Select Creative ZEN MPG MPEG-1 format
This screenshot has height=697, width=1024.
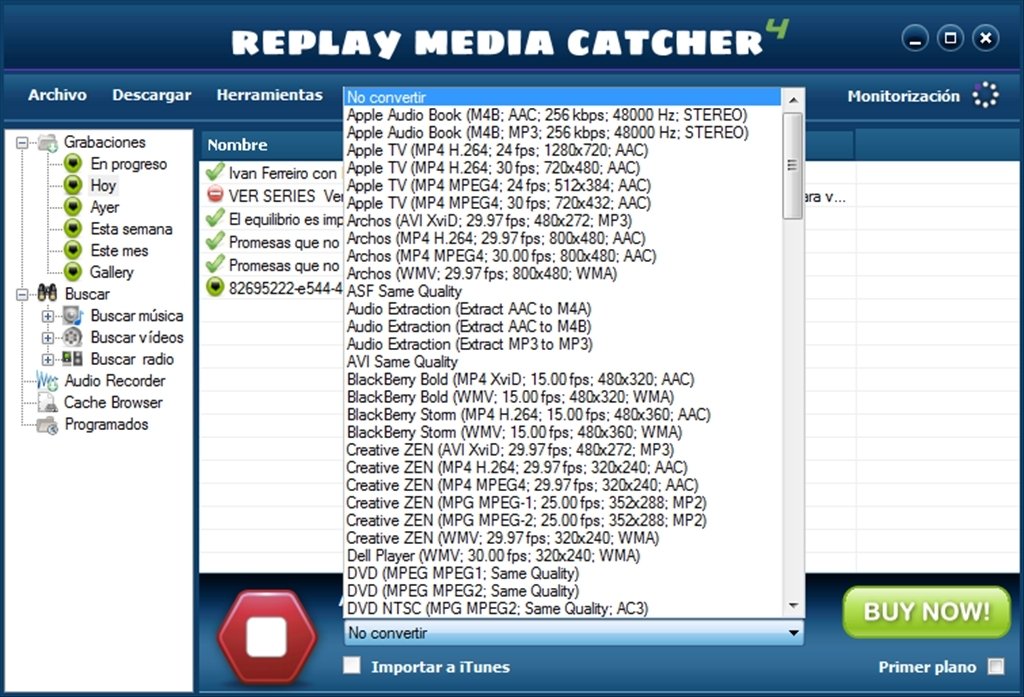[563, 503]
